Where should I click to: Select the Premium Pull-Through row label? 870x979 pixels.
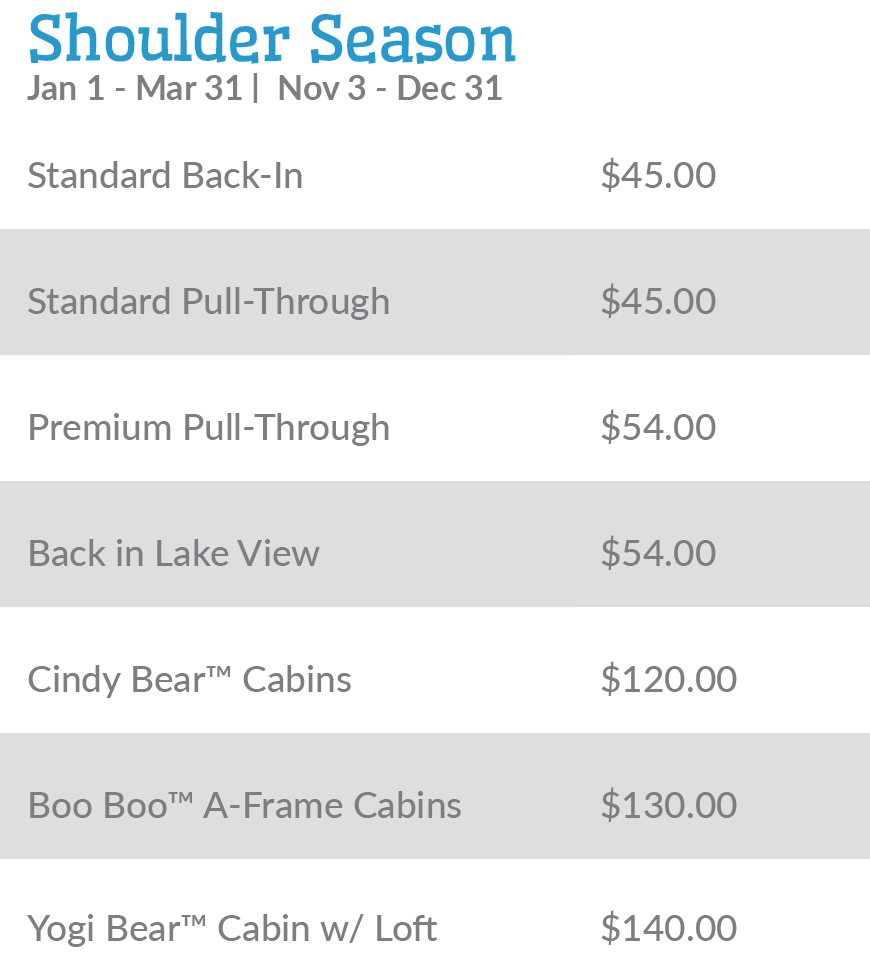[x=208, y=428]
